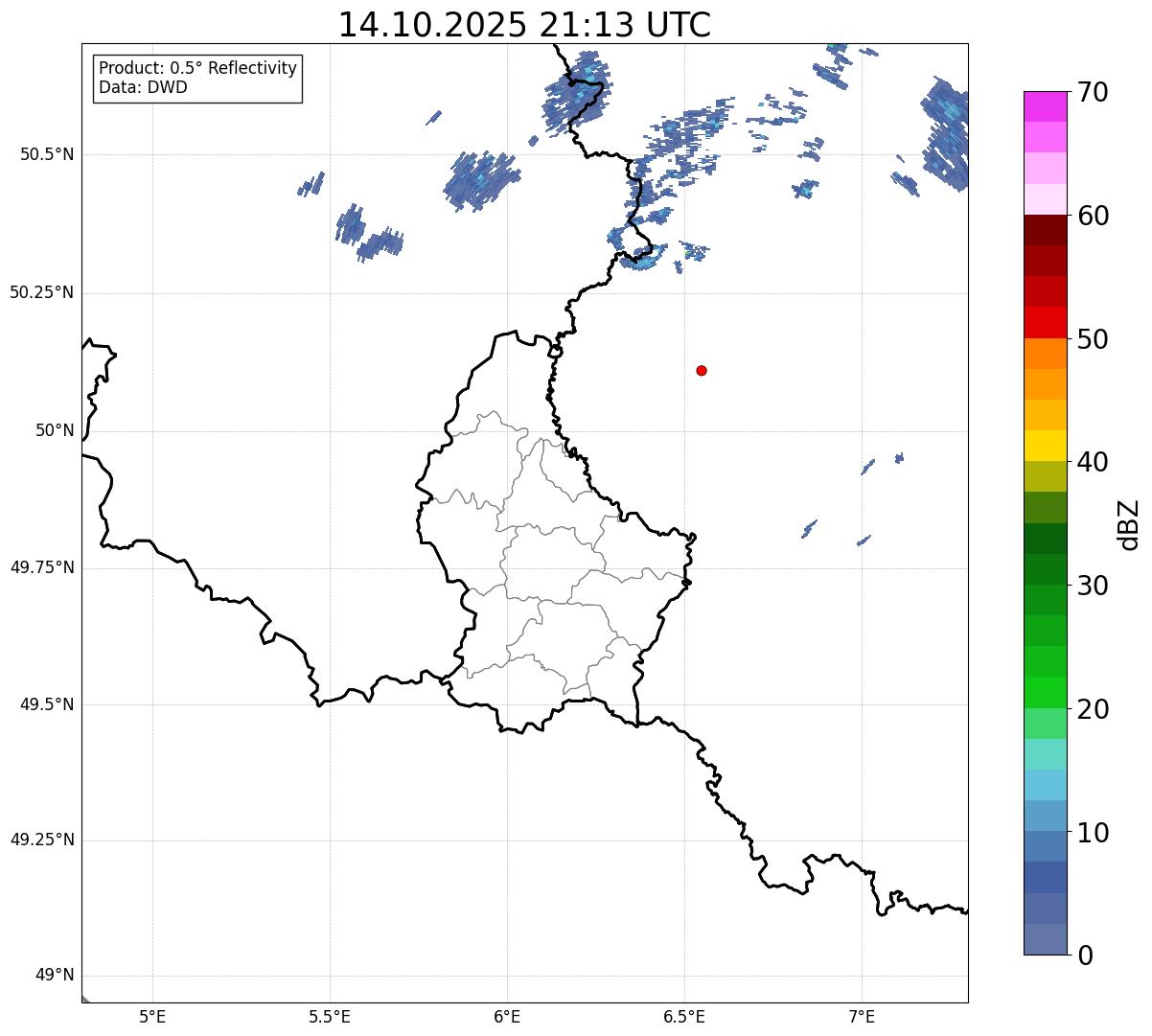Click the 49.25°N latitude label
This screenshot has width=1152, height=1036.
(42, 840)
